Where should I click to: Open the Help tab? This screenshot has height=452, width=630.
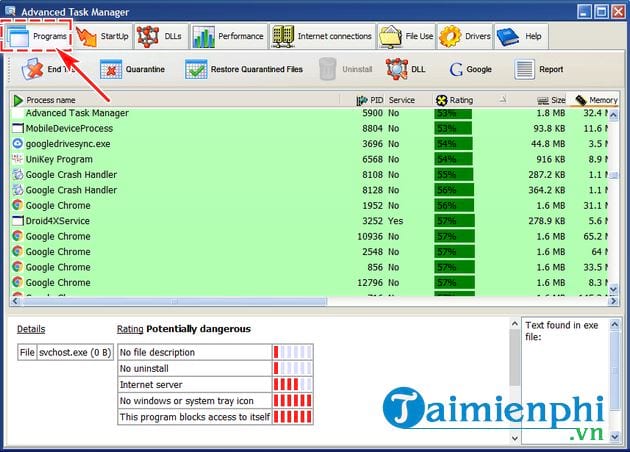(x=521, y=37)
